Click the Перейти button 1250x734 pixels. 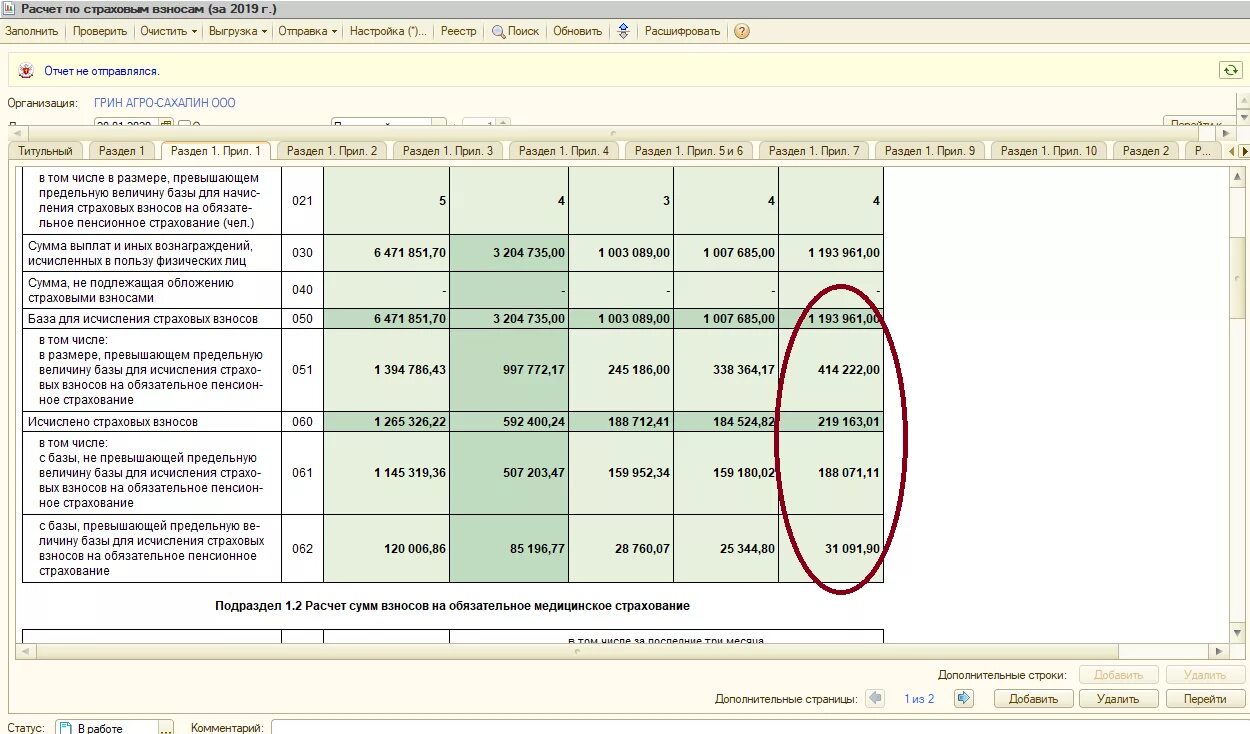[1205, 699]
